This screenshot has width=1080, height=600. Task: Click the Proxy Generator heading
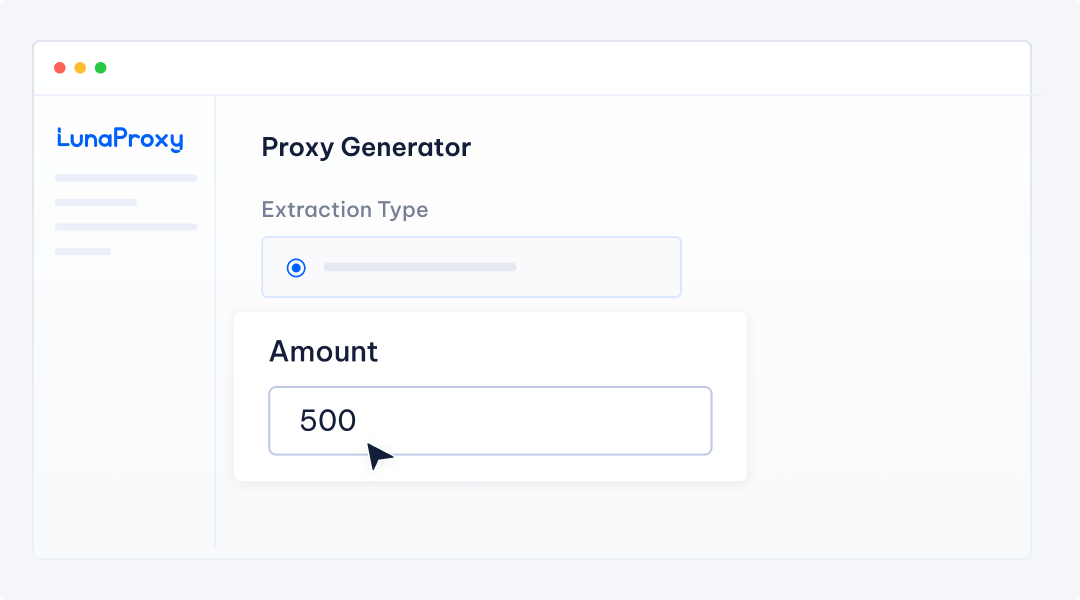[x=366, y=148]
